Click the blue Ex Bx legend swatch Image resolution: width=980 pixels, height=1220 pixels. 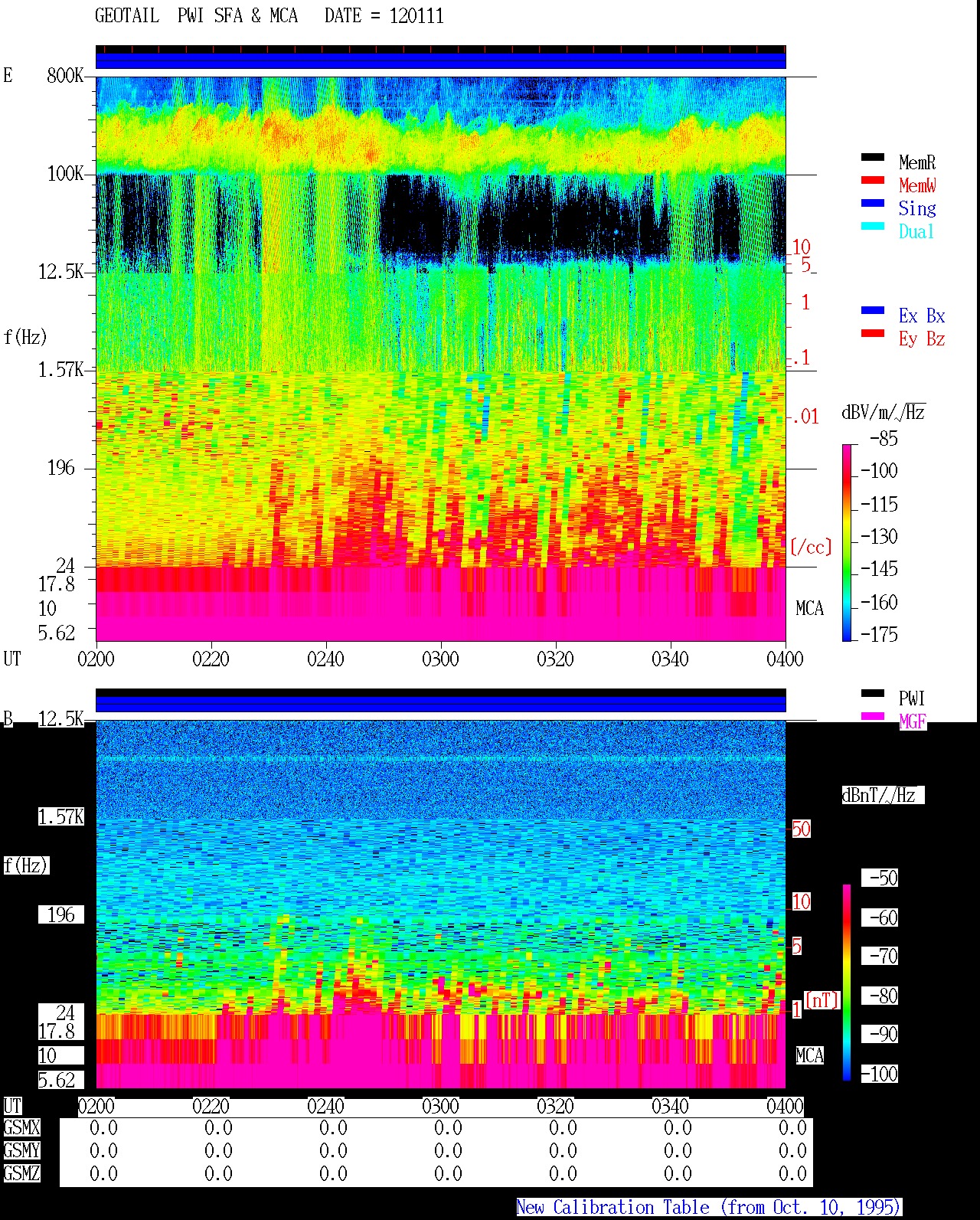point(873,310)
